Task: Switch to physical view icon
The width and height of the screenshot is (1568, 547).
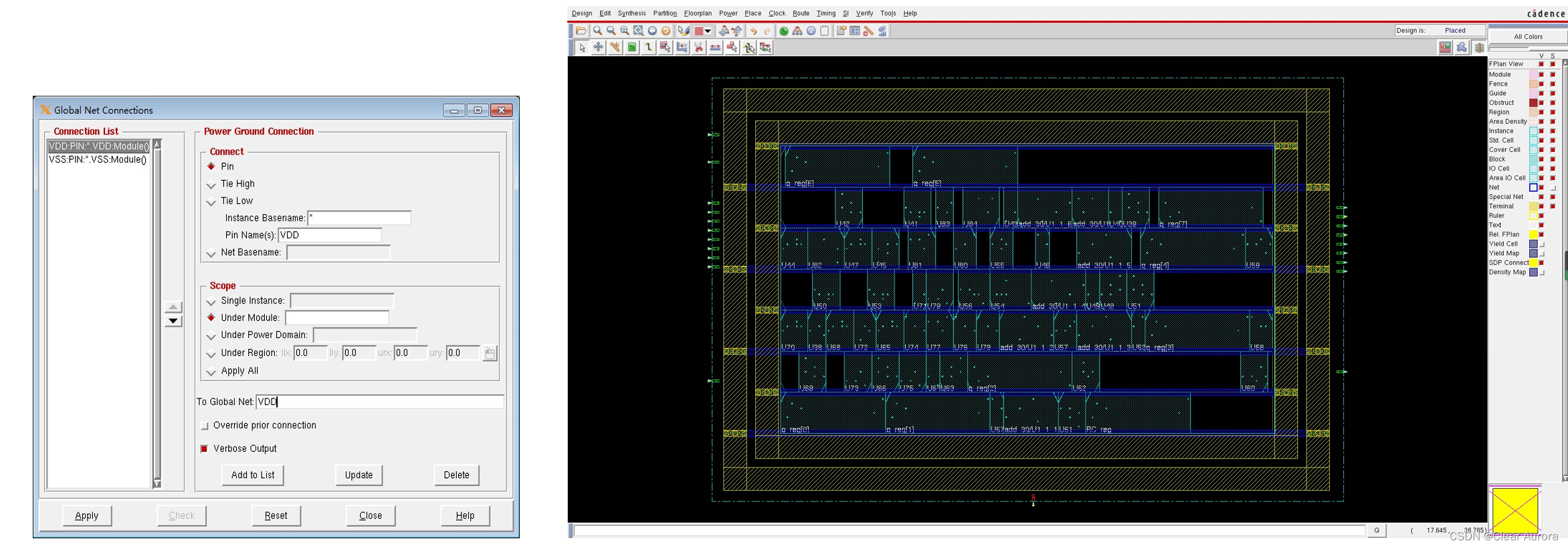Action: [1479, 48]
